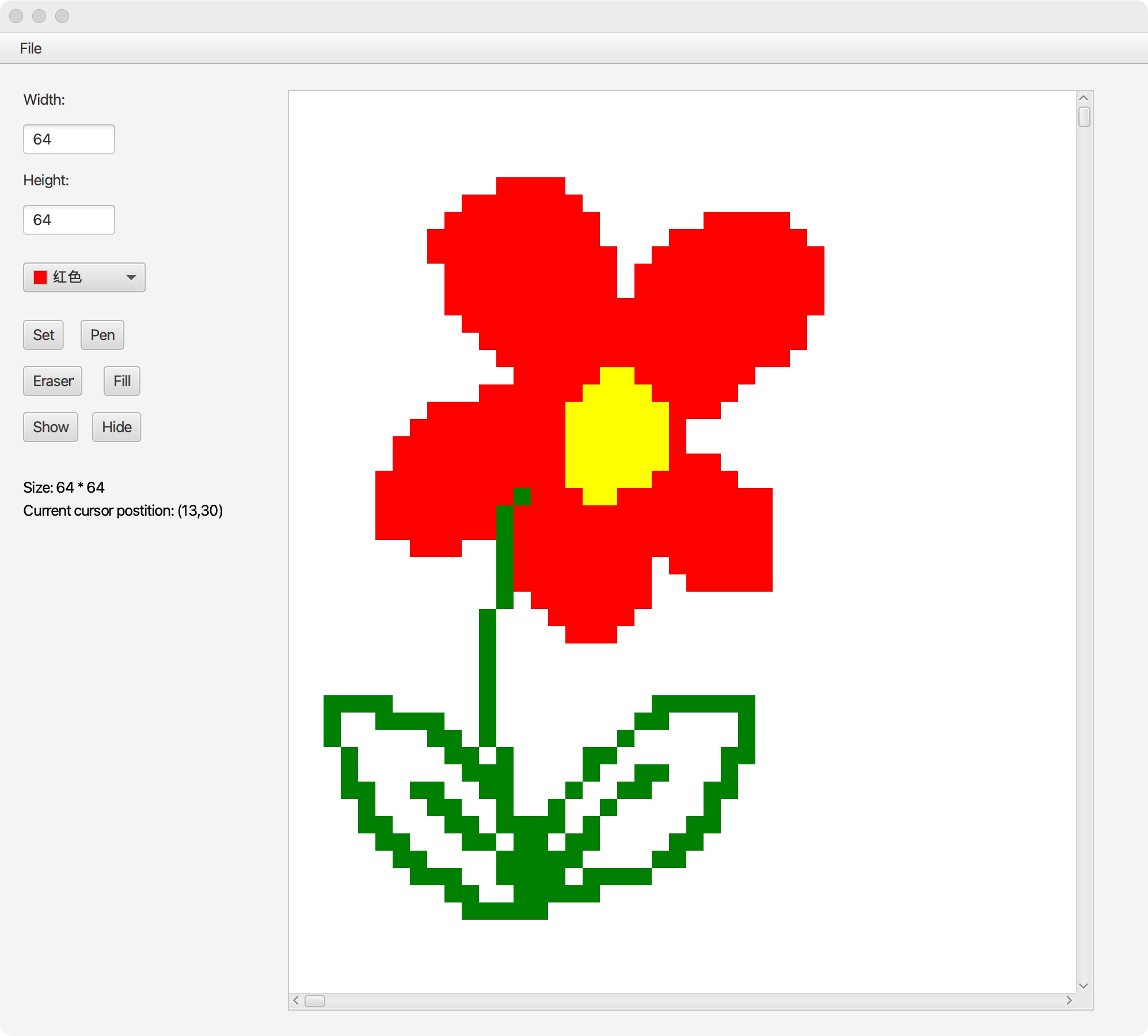
Task: Click the Set button to apply canvas size
Action: (43, 334)
